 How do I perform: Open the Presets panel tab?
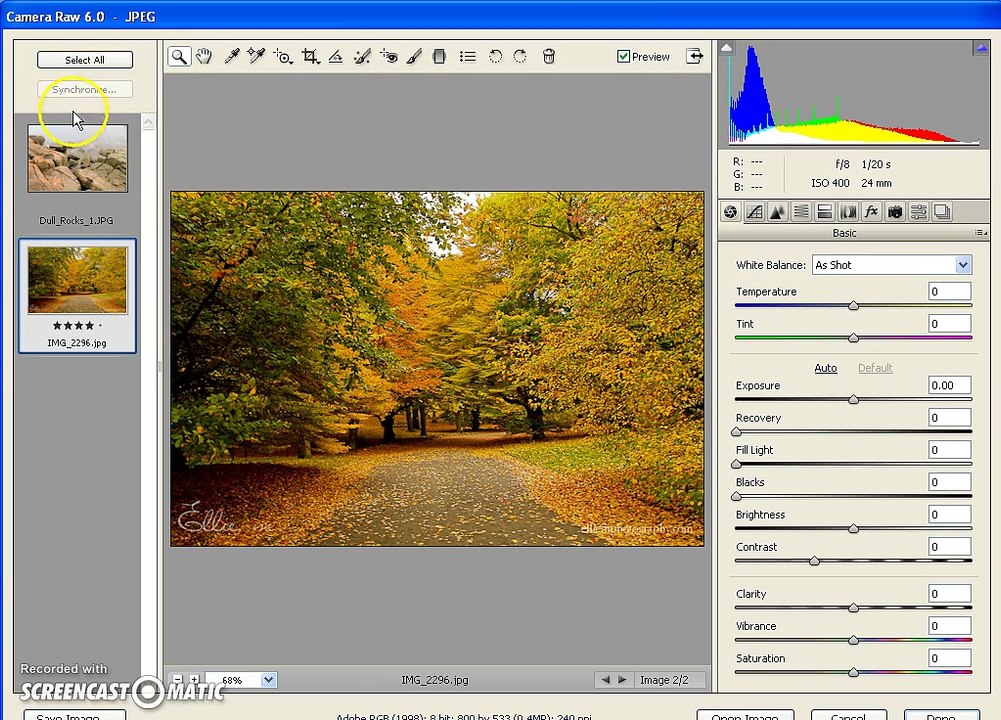(919, 212)
